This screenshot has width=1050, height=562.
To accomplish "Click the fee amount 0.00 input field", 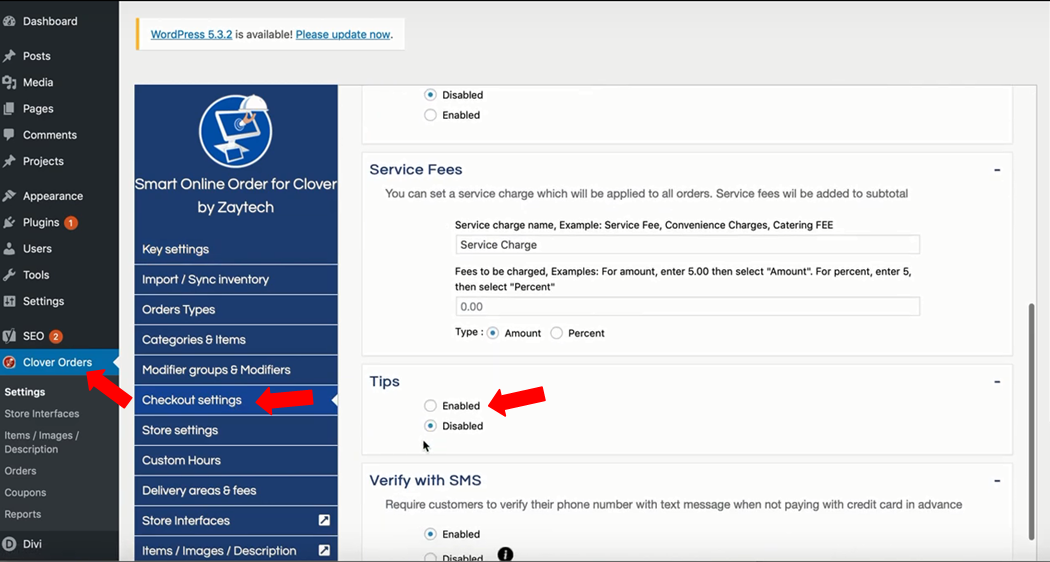I will 688,306.
